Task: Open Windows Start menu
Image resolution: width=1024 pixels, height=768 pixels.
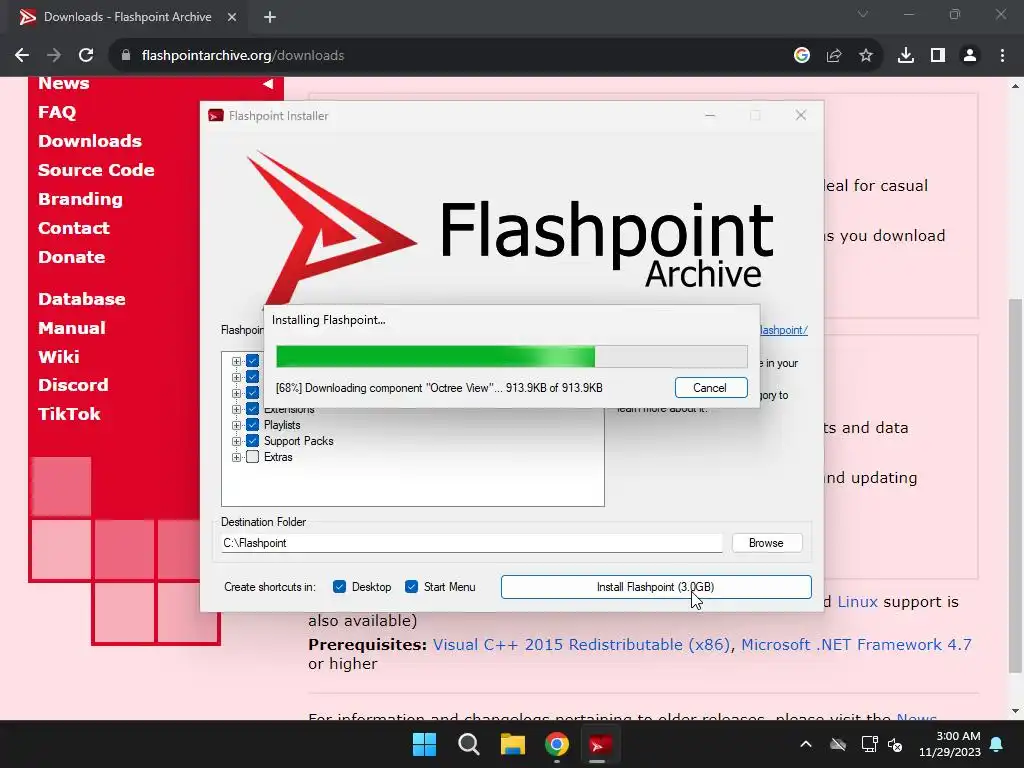Action: (x=424, y=744)
